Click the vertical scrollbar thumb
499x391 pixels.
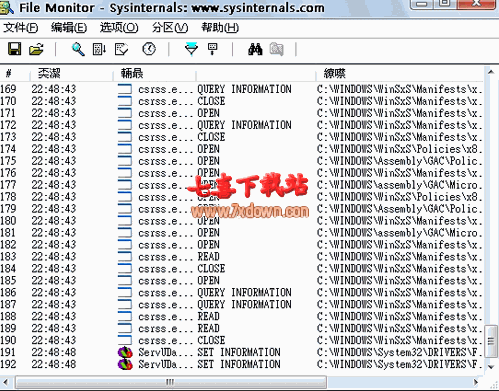(491, 342)
